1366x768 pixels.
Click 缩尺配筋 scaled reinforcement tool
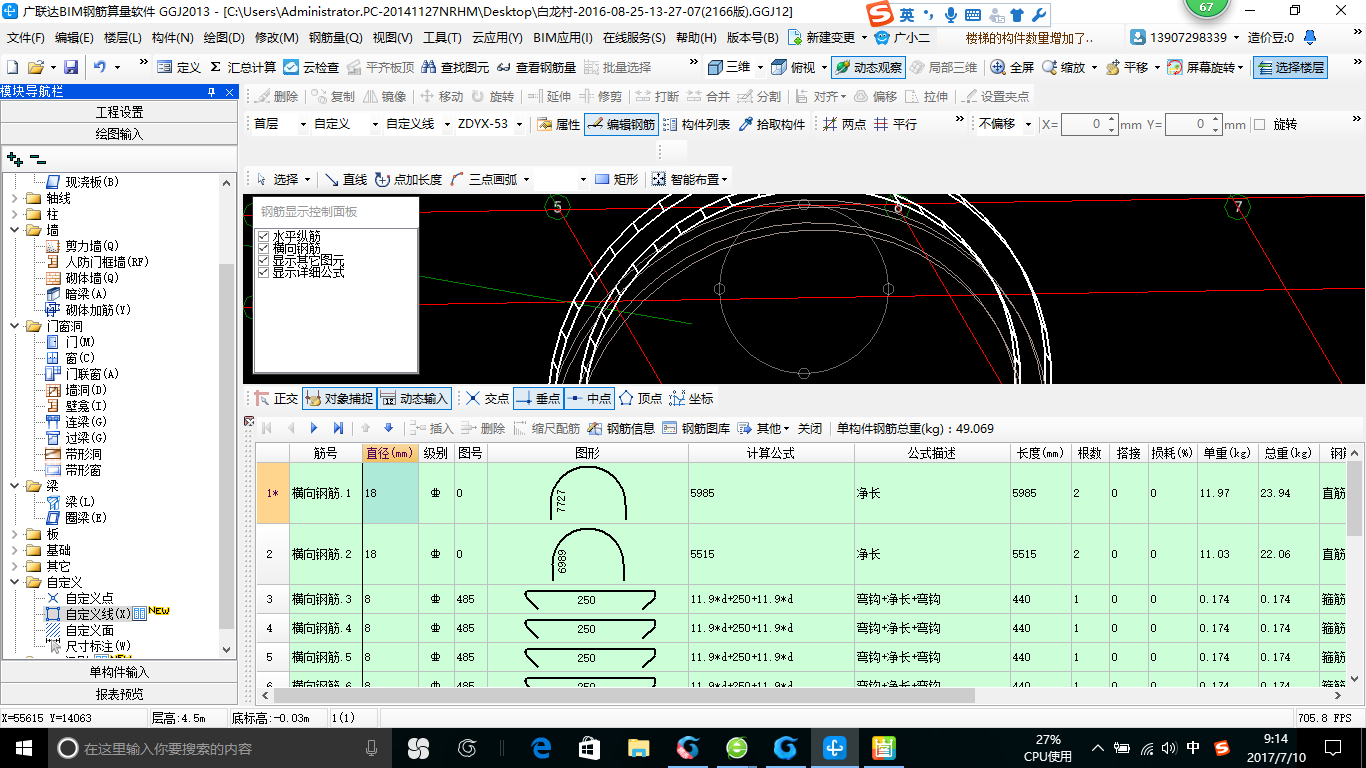[546, 428]
